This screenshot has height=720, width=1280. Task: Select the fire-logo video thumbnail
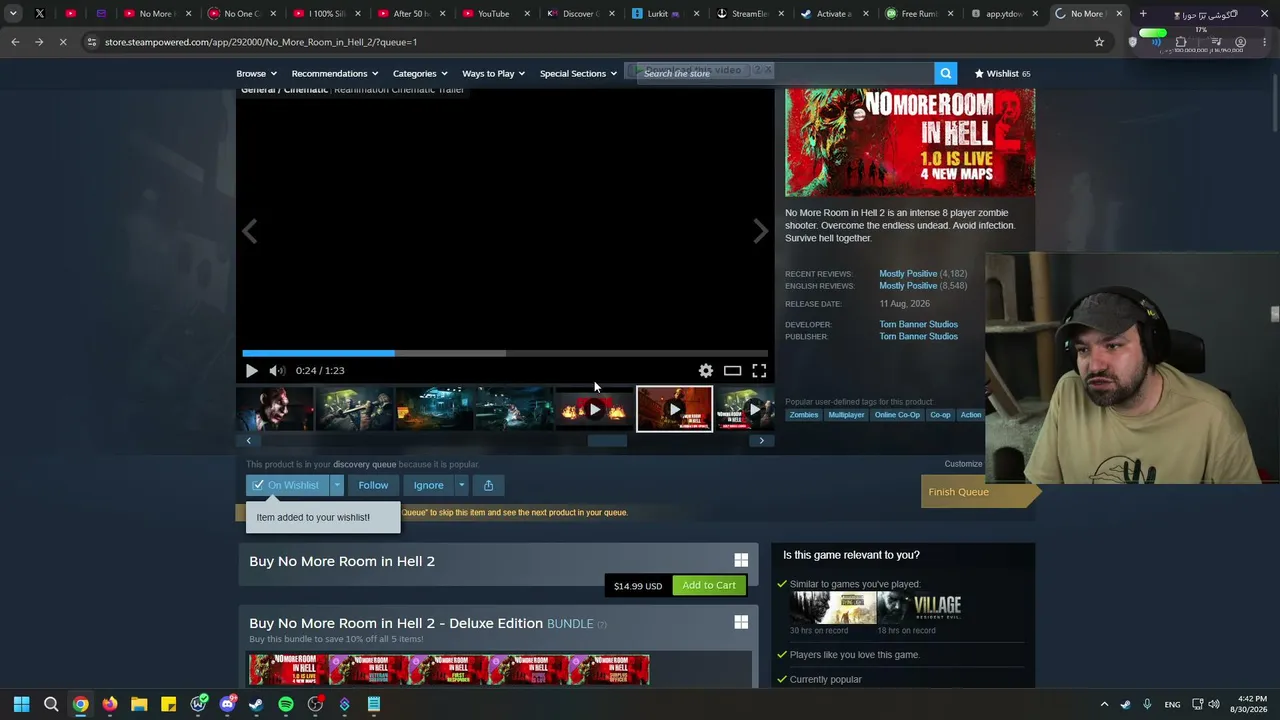pos(594,409)
